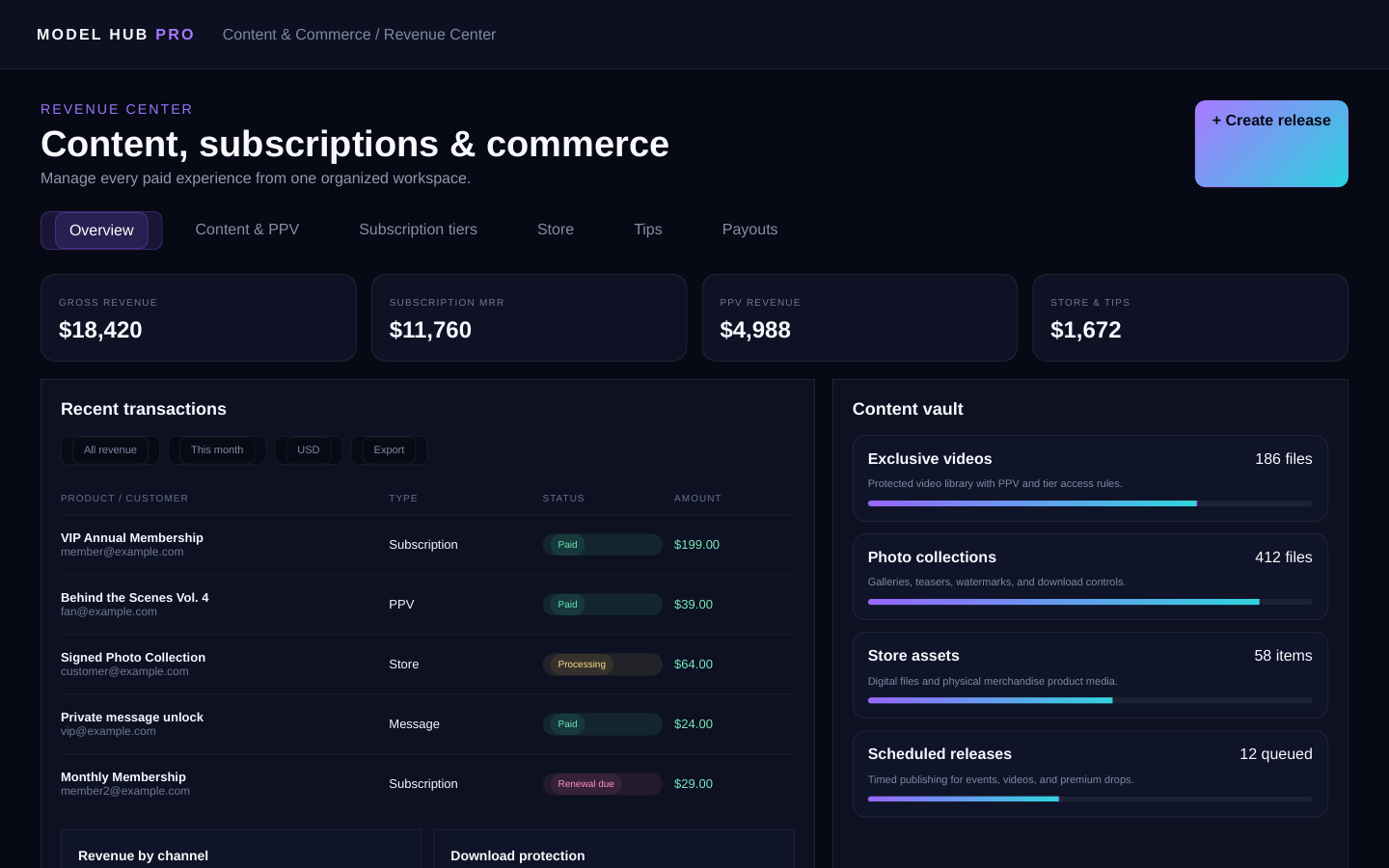Click the Create release button
The image size is (1389, 868).
pos(1271,144)
